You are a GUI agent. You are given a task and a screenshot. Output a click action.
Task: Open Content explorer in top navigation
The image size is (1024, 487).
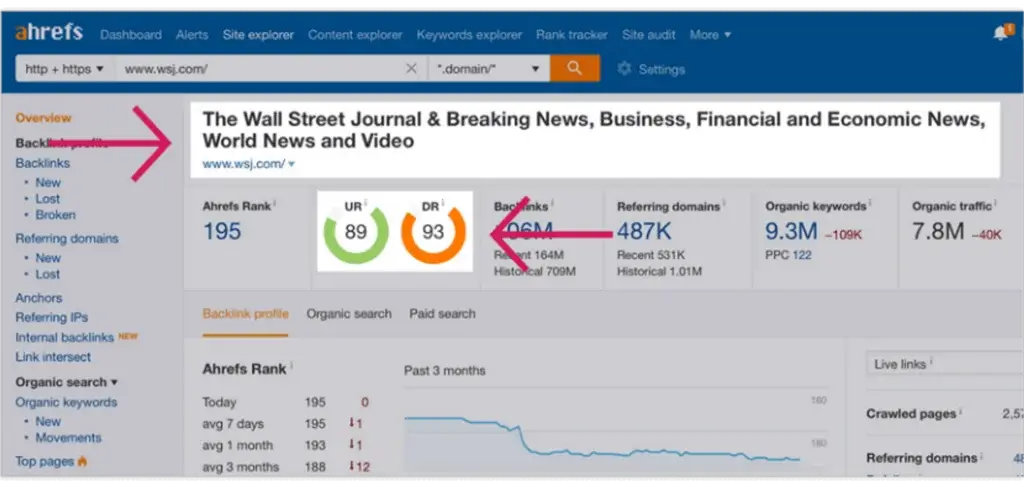point(355,35)
